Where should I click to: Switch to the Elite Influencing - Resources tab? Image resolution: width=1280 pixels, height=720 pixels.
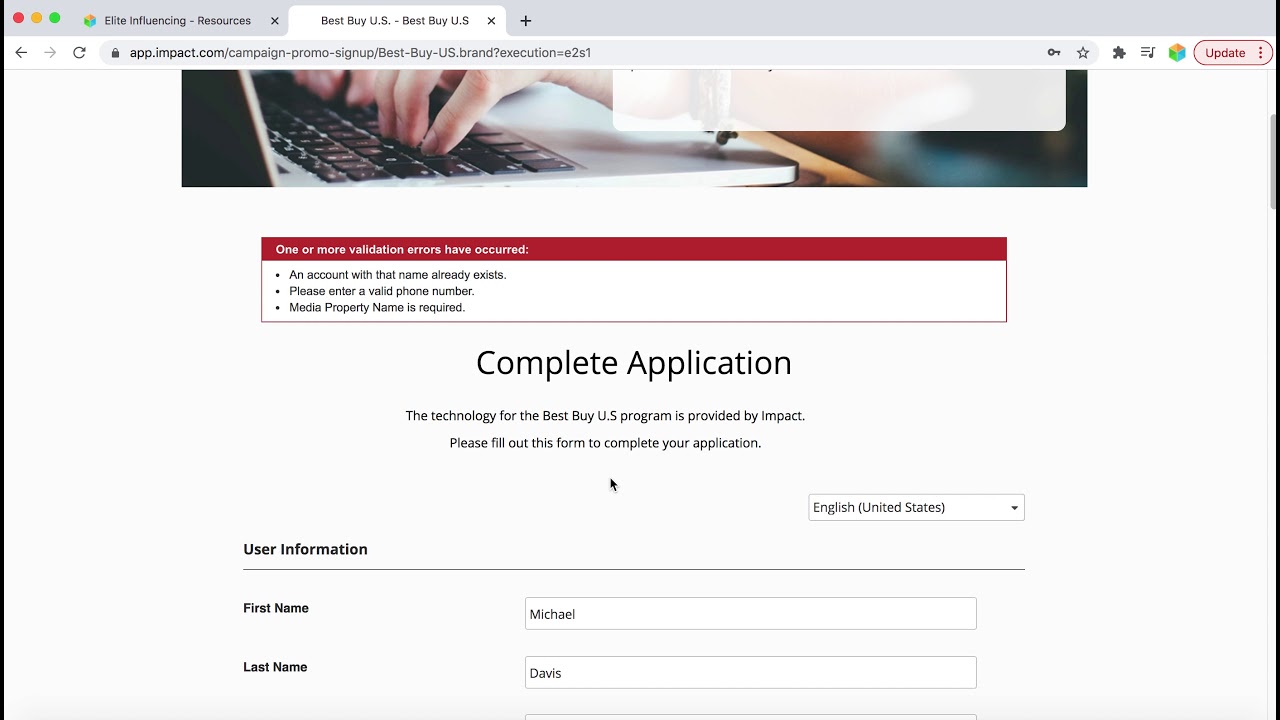[x=180, y=20]
